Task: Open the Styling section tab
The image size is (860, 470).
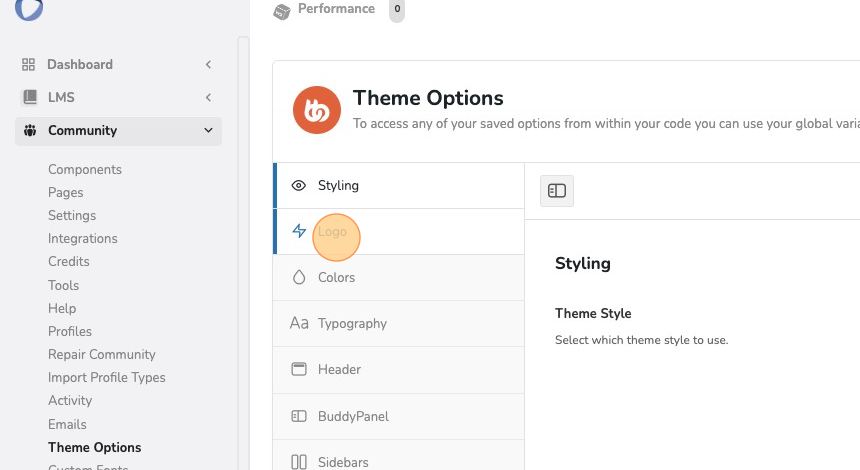Action: coord(398,185)
